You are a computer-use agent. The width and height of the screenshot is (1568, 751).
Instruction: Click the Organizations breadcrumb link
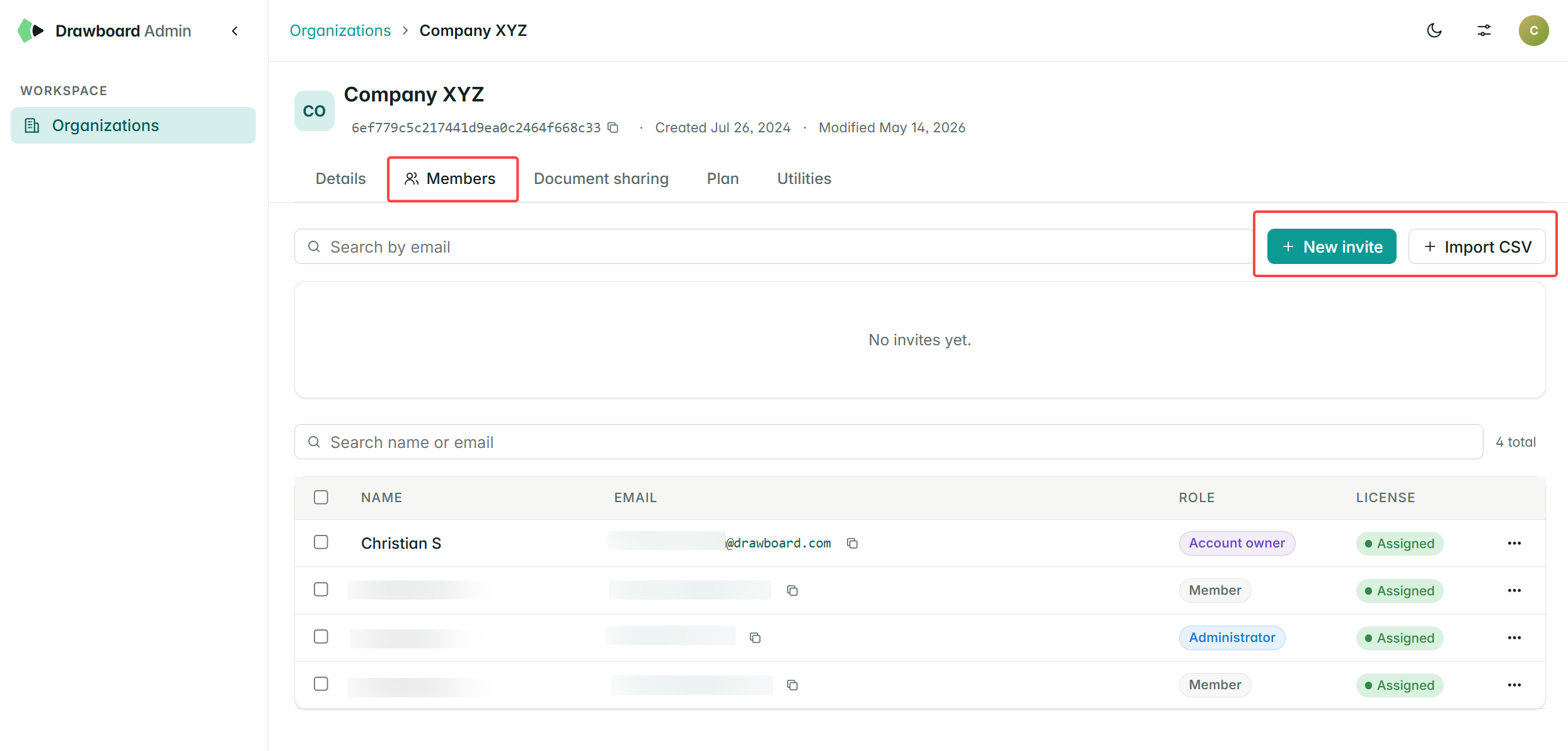click(340, 30)
